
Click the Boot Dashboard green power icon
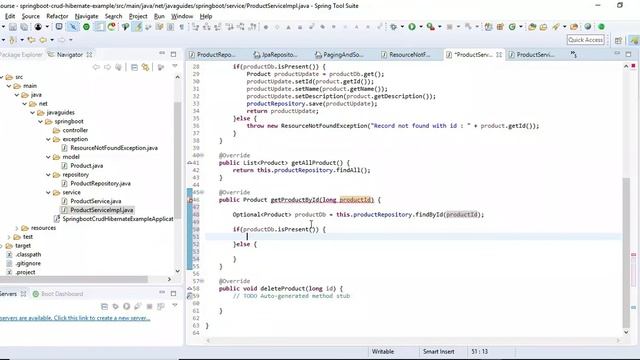(x=36, y=294)
